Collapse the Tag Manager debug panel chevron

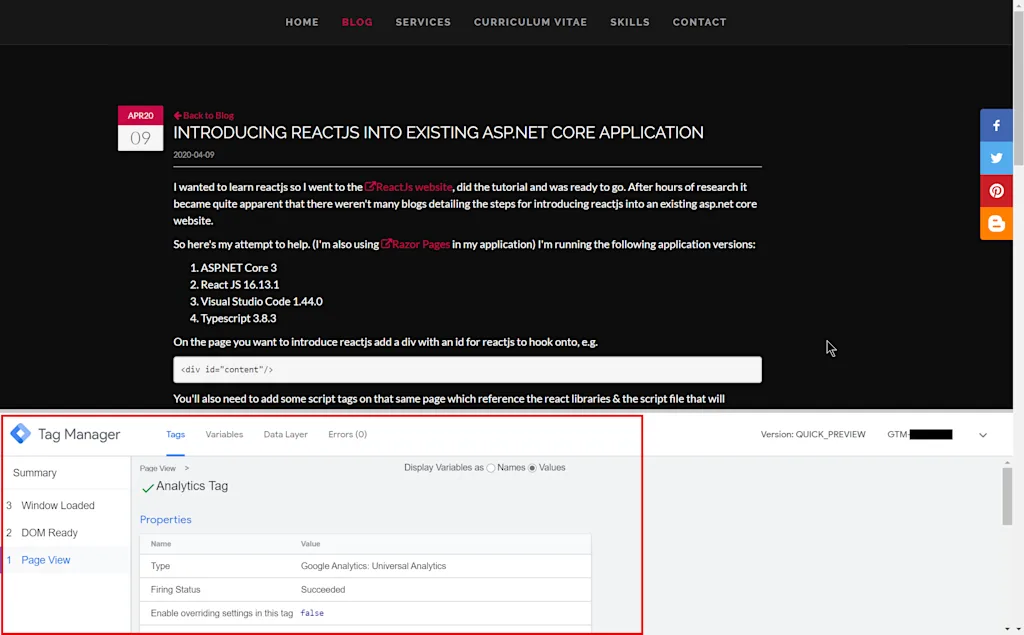point(983,435)
